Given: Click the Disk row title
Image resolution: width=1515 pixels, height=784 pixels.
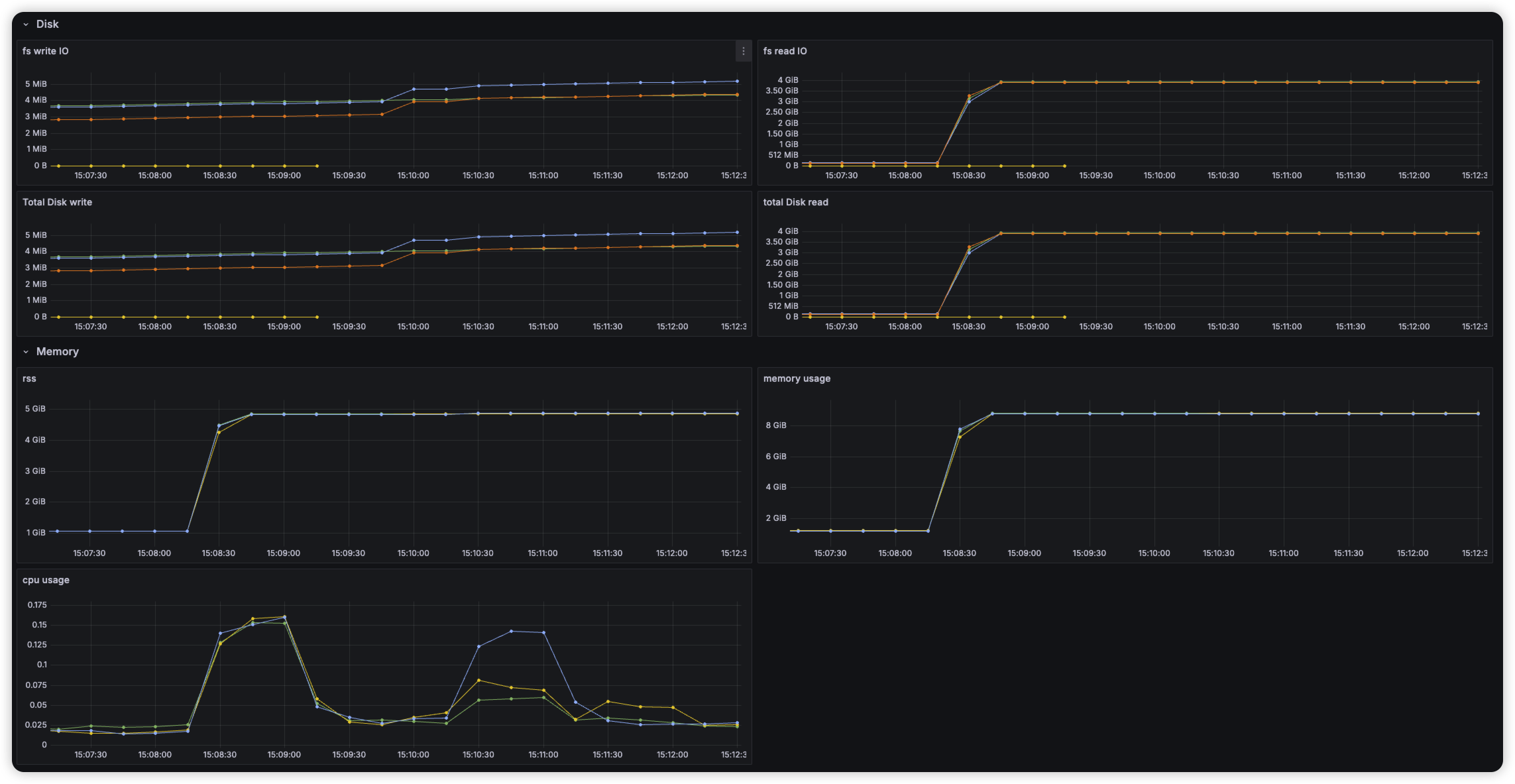Looking at the screenshot, I should pyautogui.click(x=47, y=24).
